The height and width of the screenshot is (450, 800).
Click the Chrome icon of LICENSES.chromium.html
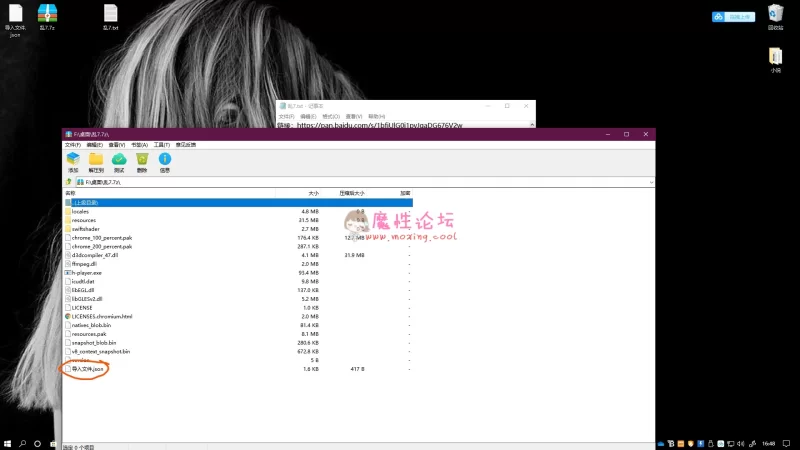(67, 316)
